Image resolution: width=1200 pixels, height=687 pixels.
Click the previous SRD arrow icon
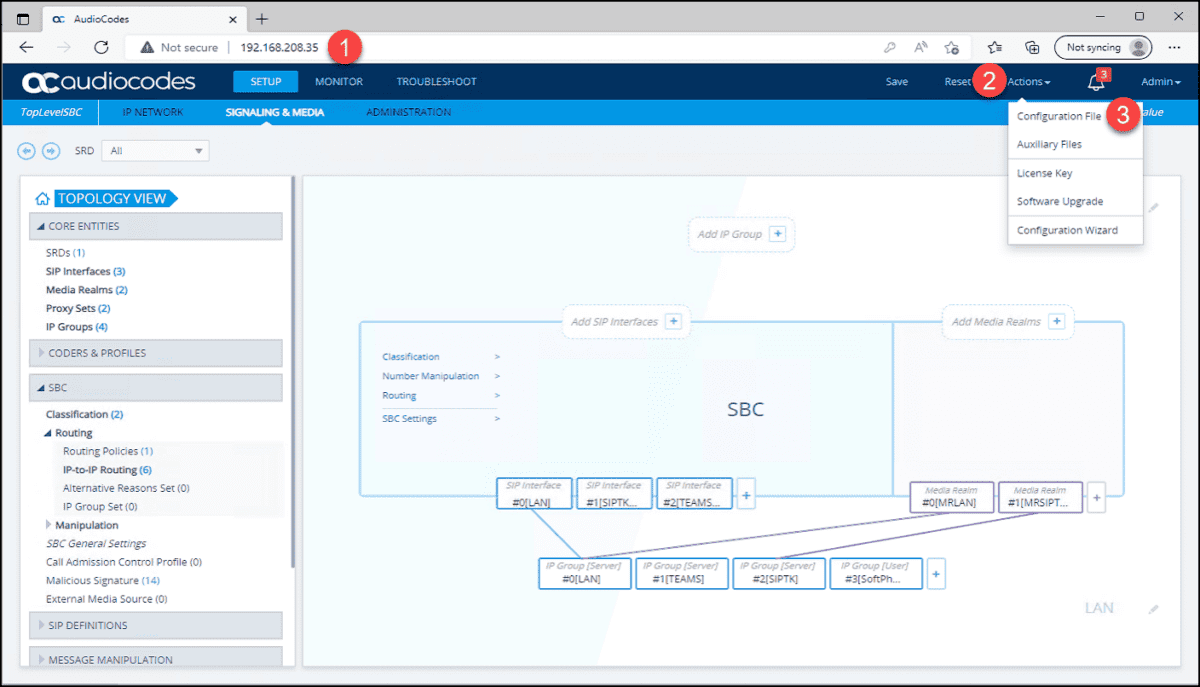tap(27, 151)
